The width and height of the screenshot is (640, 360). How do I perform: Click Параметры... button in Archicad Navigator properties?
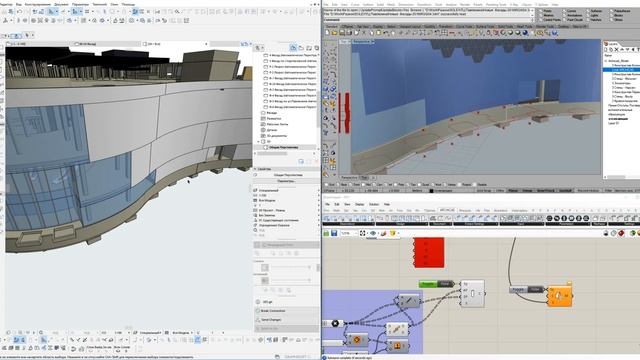tap(286, 181)
